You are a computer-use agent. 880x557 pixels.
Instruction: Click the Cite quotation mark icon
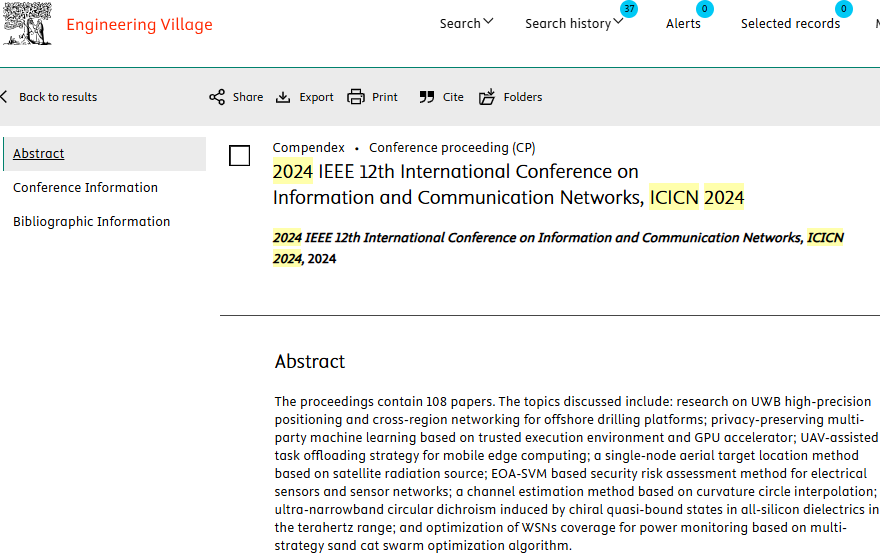427,97
